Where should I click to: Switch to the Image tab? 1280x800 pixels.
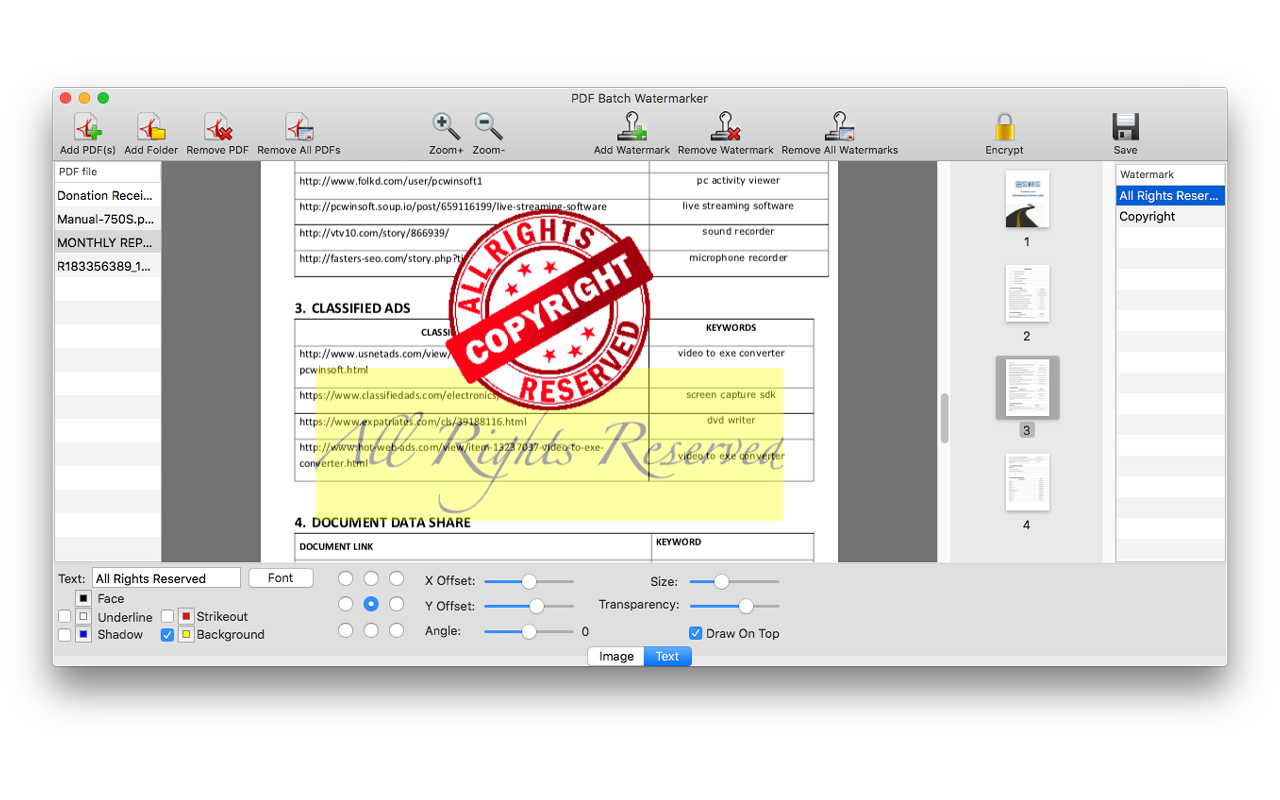[616, 656]
